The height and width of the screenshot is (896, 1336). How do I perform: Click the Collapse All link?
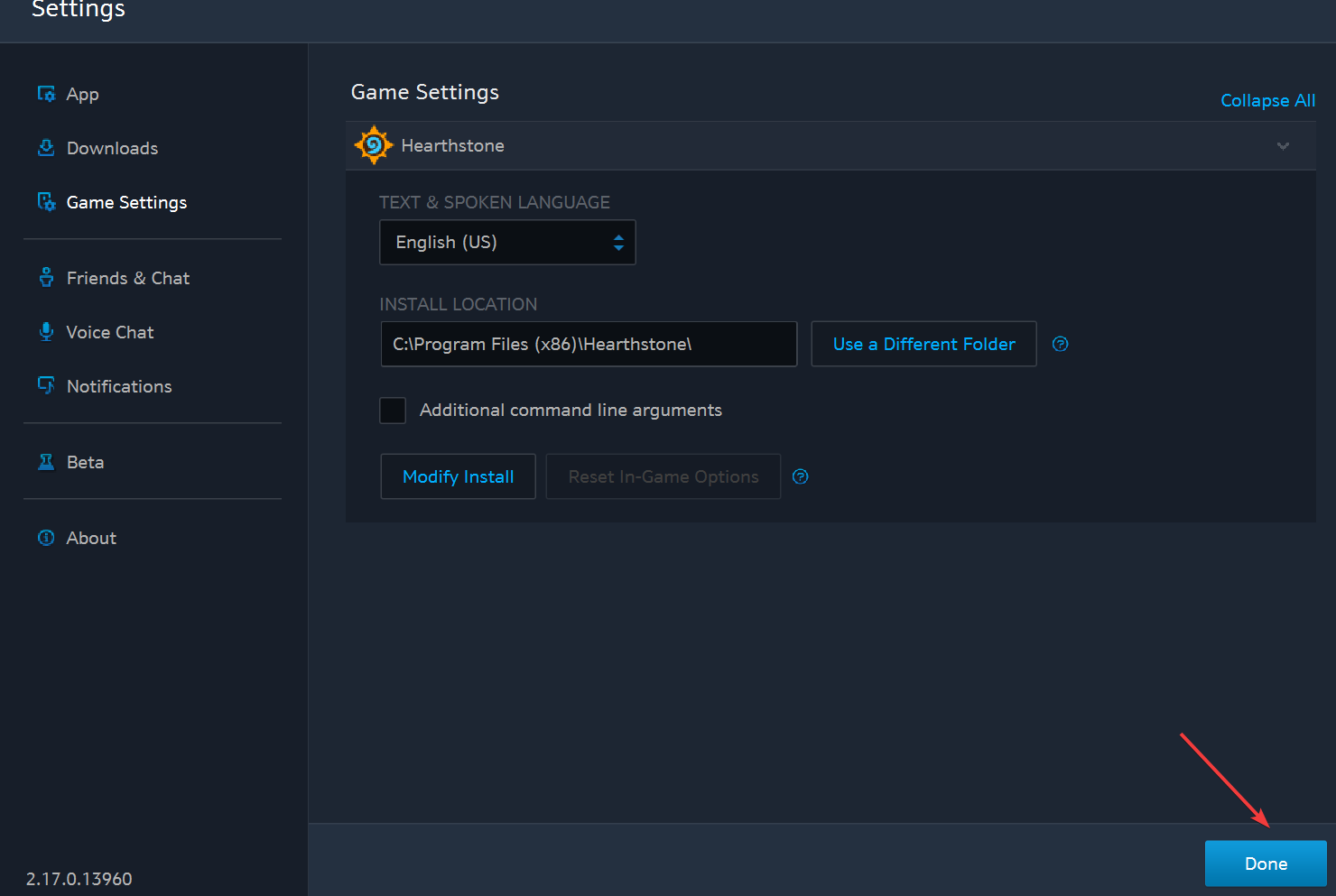pyautogui.click(x=1267, y=100)
